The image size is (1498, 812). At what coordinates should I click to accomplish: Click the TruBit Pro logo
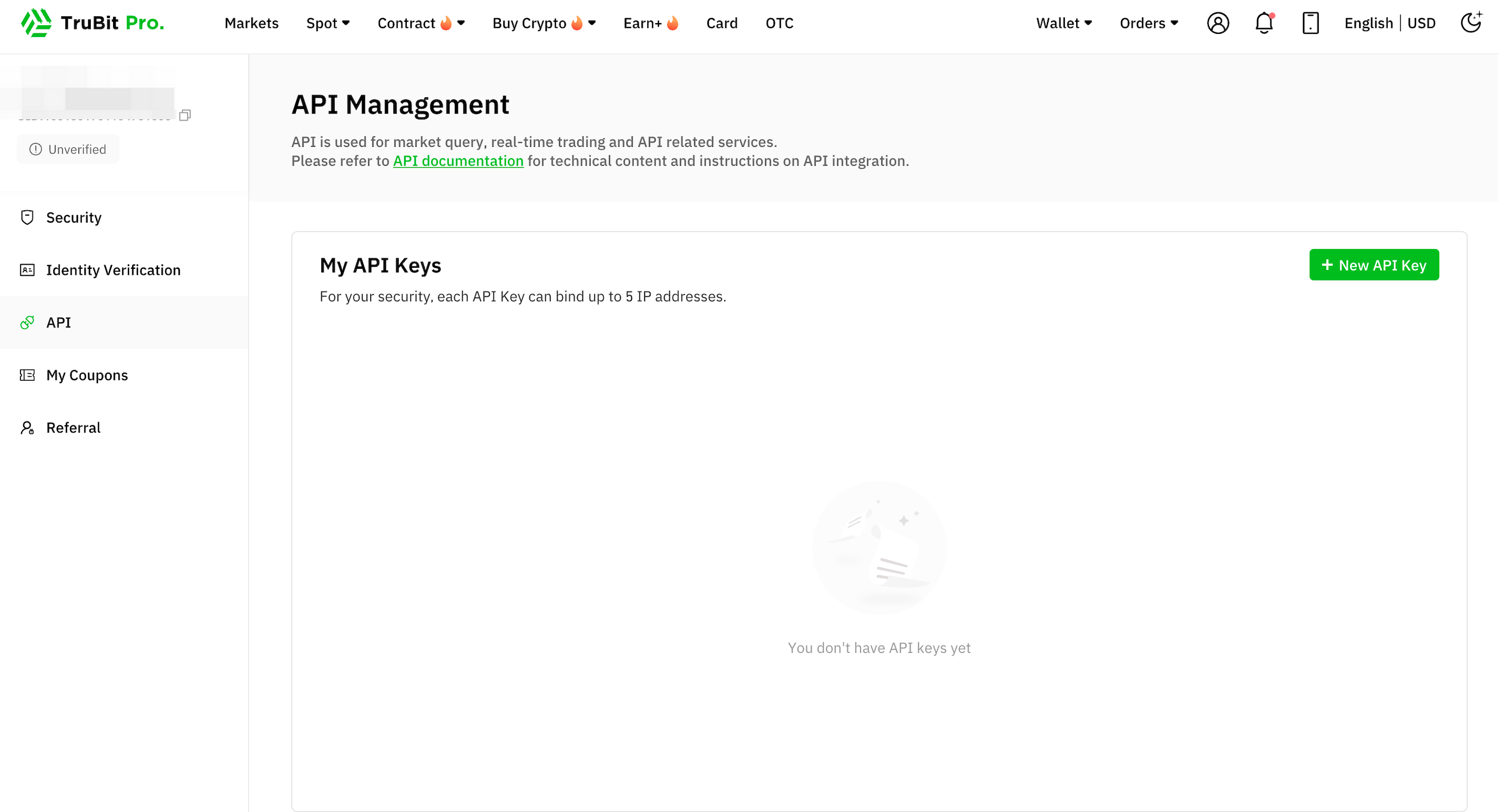click(93, 23)
